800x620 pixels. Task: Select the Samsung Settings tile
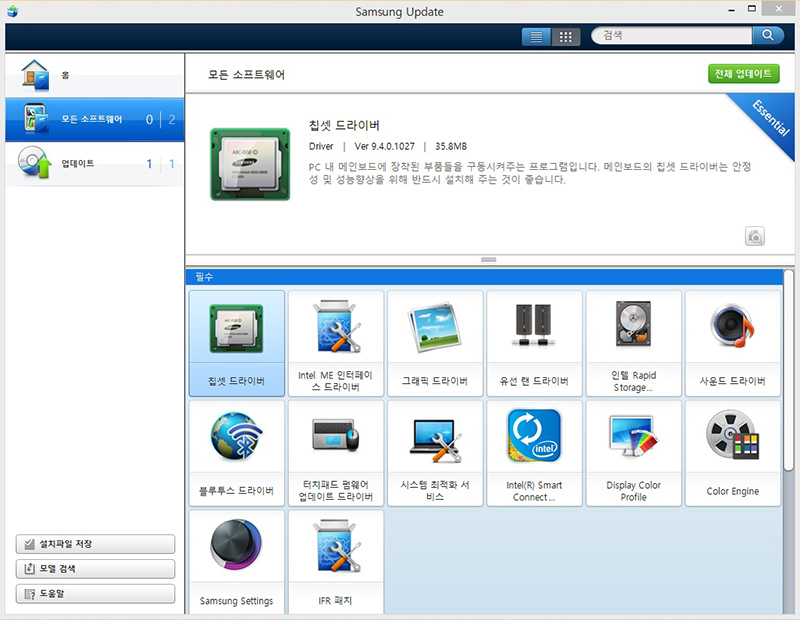(237, 562)
